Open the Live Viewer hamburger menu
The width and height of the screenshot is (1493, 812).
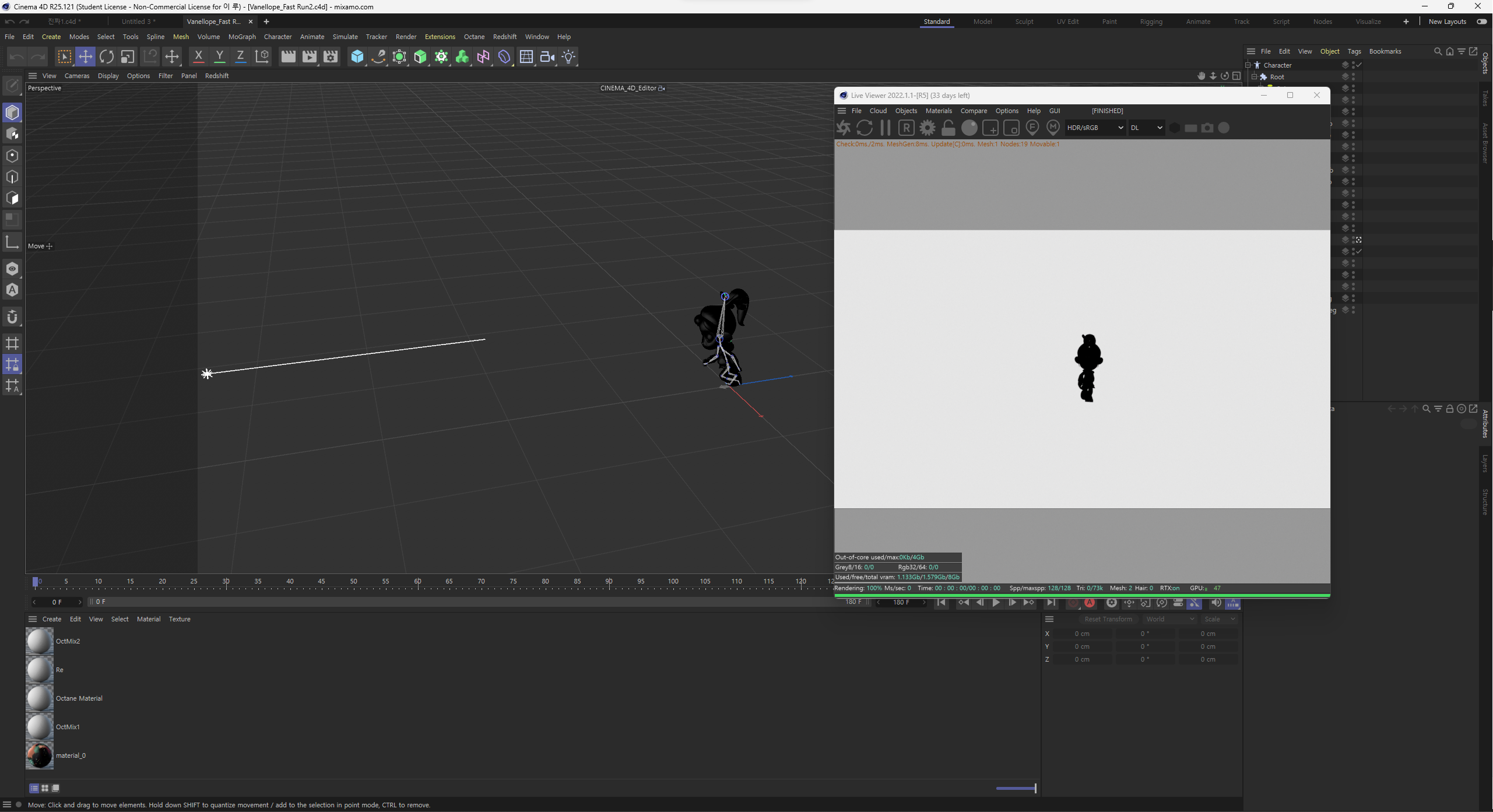pos(842,111)
